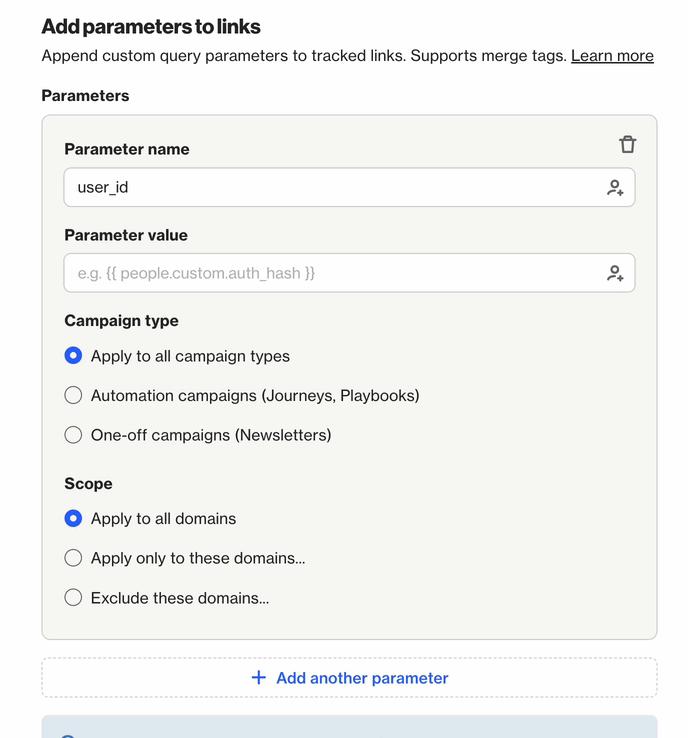Select One-off campaigns (Newsletters) radio
Image resolution: width=688 pixels, height=738 pixels.
tap(73, 435)
